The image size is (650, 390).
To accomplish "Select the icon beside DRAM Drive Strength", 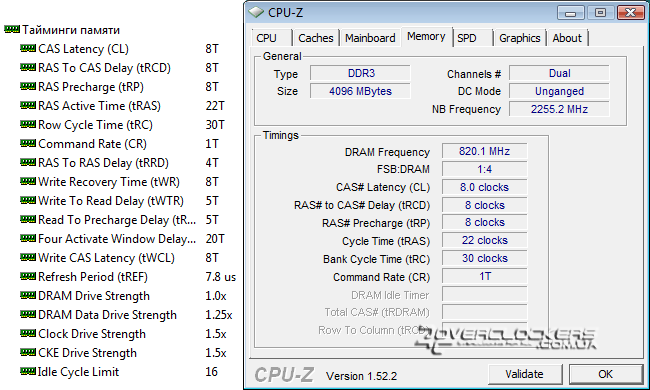I will 28,296.
